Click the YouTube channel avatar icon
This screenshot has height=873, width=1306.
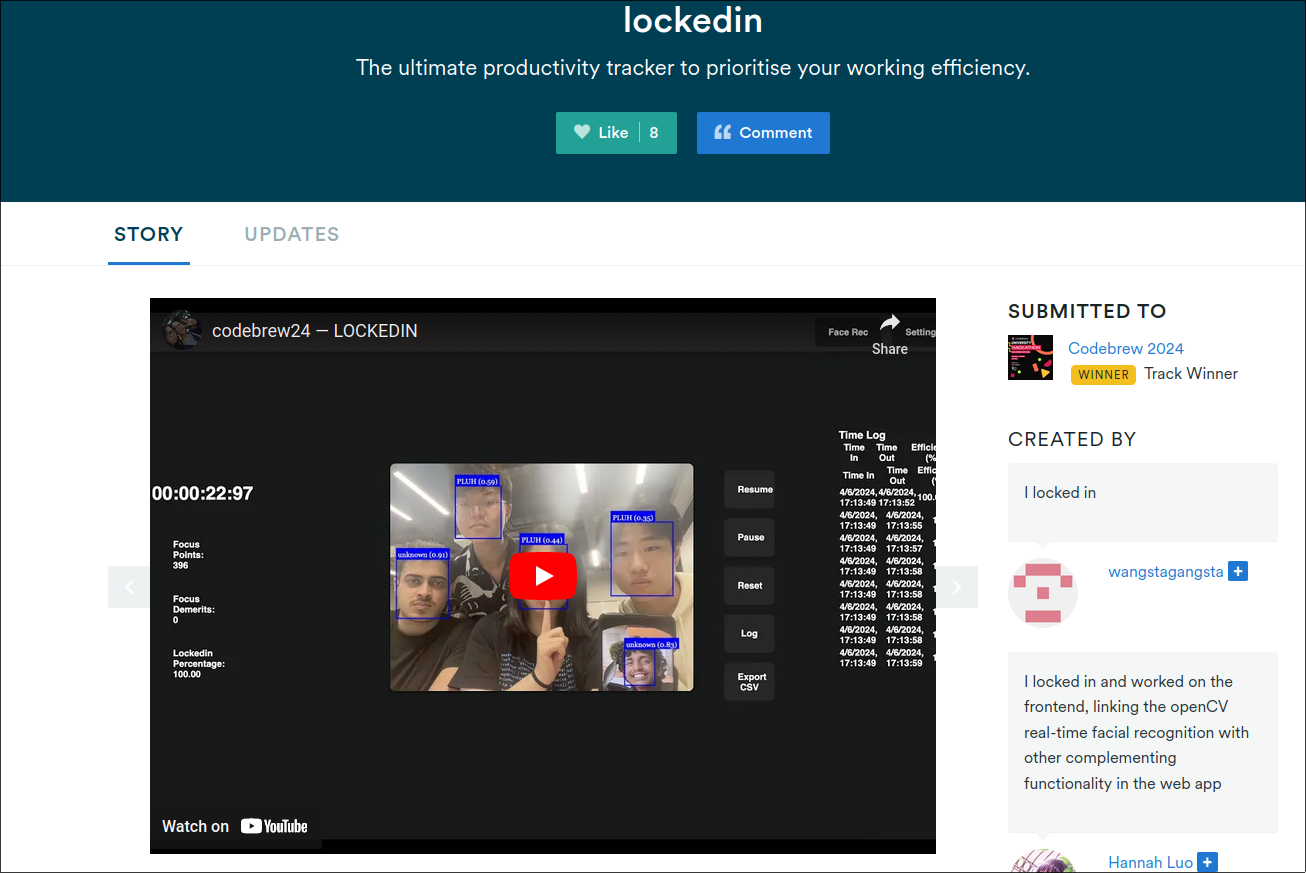pyautogui.click(x=183, y=330)
